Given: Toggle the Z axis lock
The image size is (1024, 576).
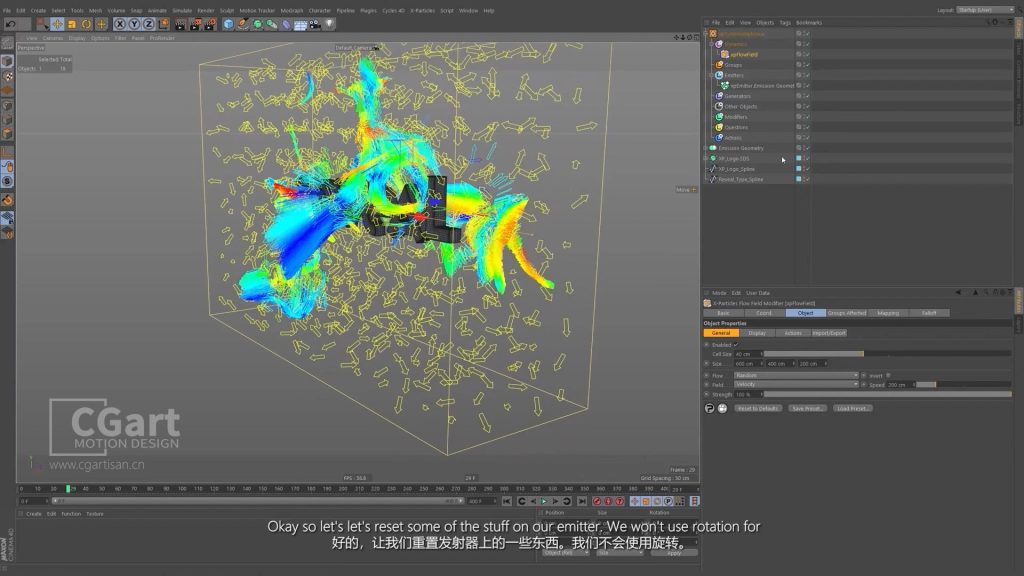Looking at the screenshot, I should click(x=148, y=24).
